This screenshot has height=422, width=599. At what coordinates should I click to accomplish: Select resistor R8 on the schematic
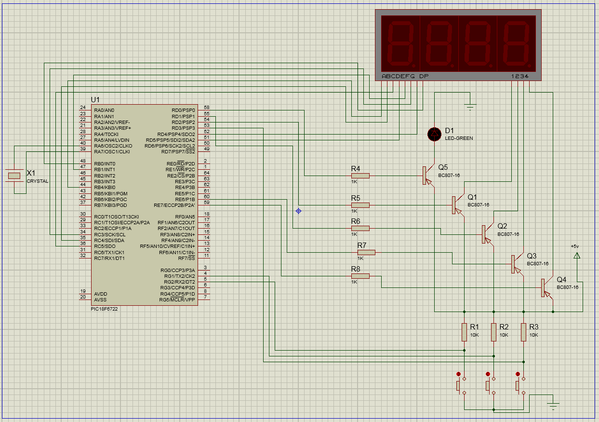tap(360, 276)
